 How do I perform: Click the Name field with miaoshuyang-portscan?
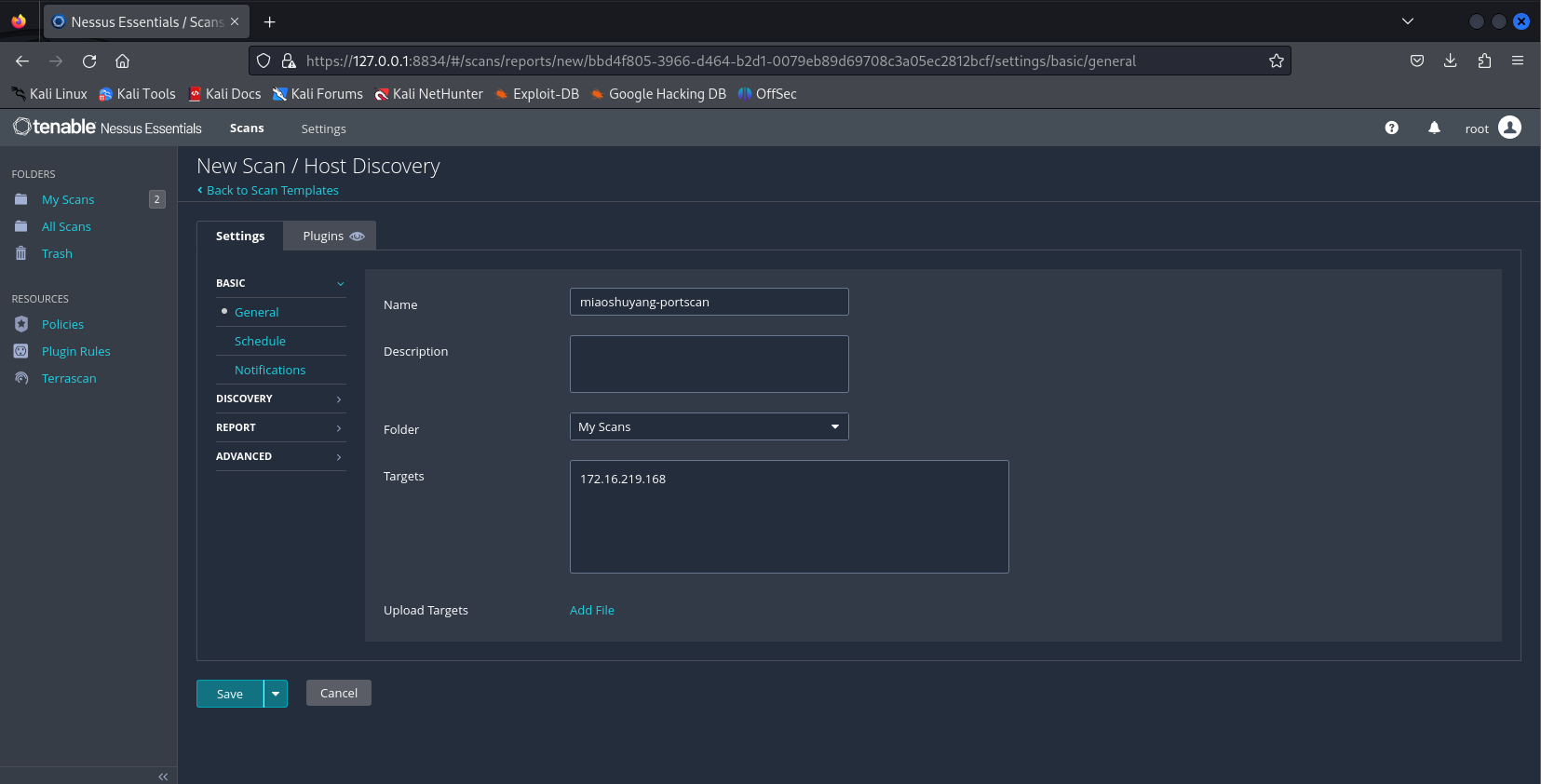(709, 302)
